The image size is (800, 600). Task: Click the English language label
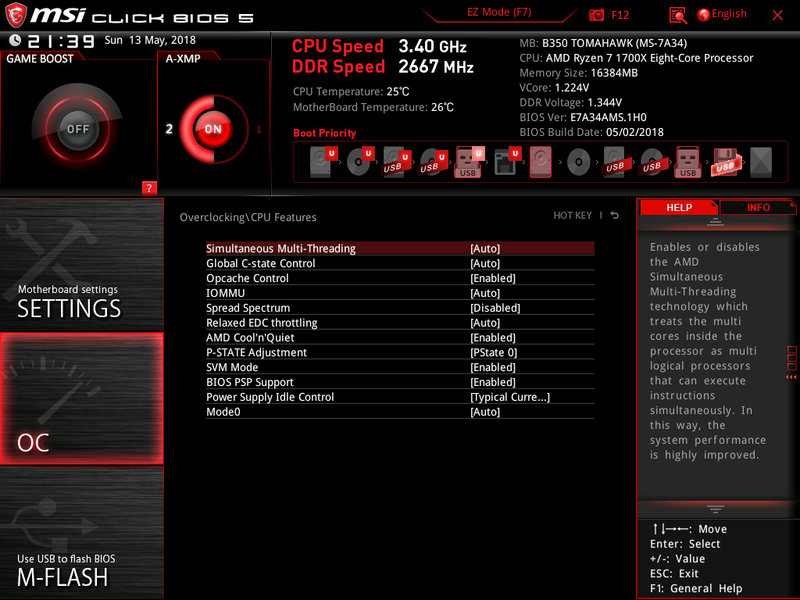(729, 14)
